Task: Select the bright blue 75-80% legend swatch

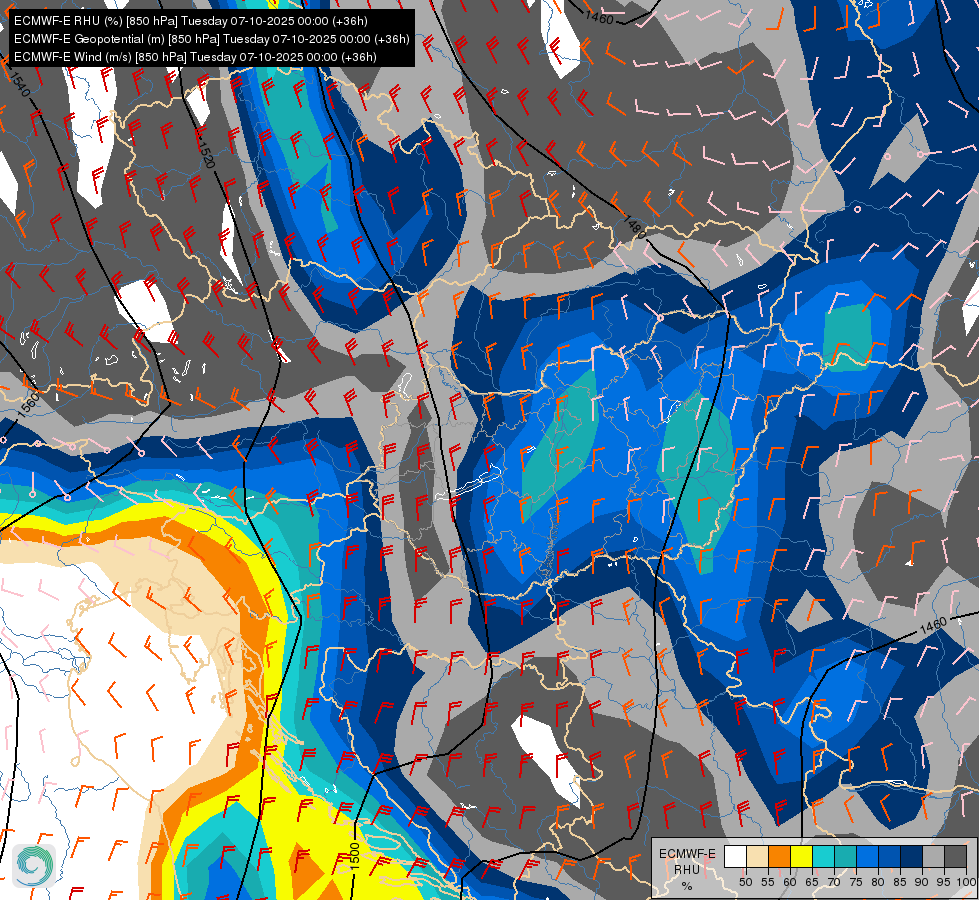Action: coord(867,856)
